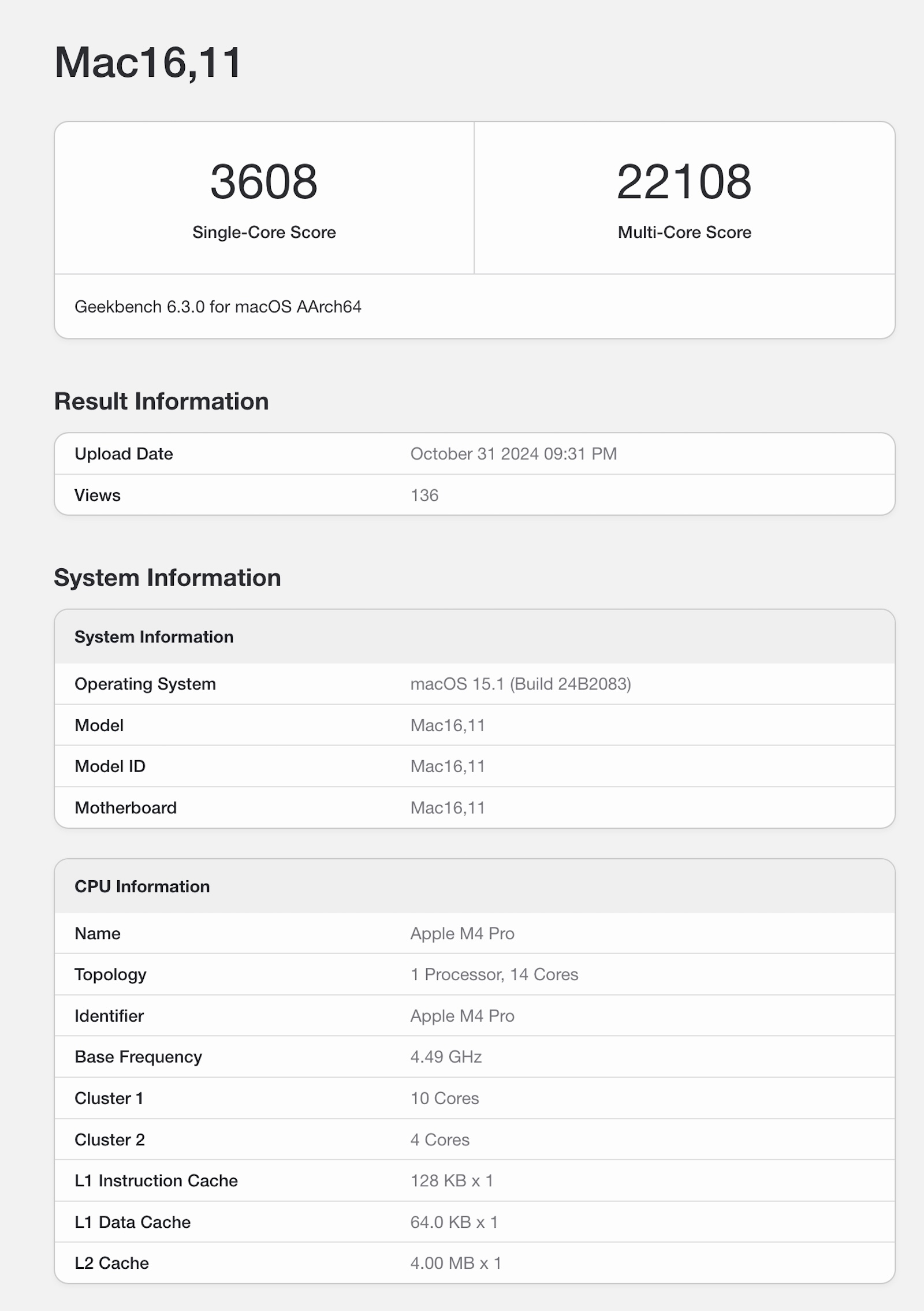Click the CPU Information table header
924x1311 pixels.
[142, 887]
